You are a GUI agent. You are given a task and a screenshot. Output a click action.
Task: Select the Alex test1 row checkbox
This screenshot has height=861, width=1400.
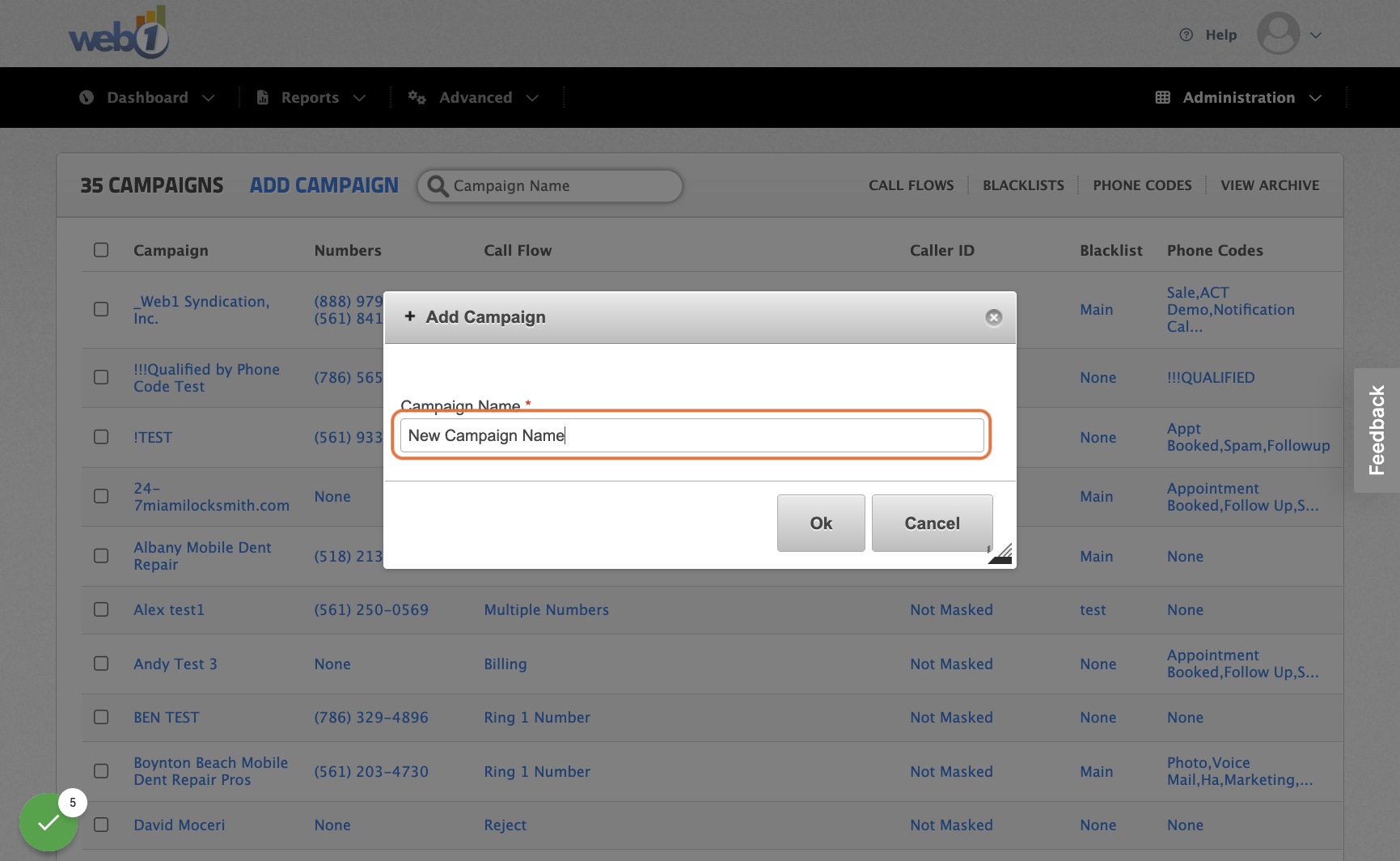(101, 609)
